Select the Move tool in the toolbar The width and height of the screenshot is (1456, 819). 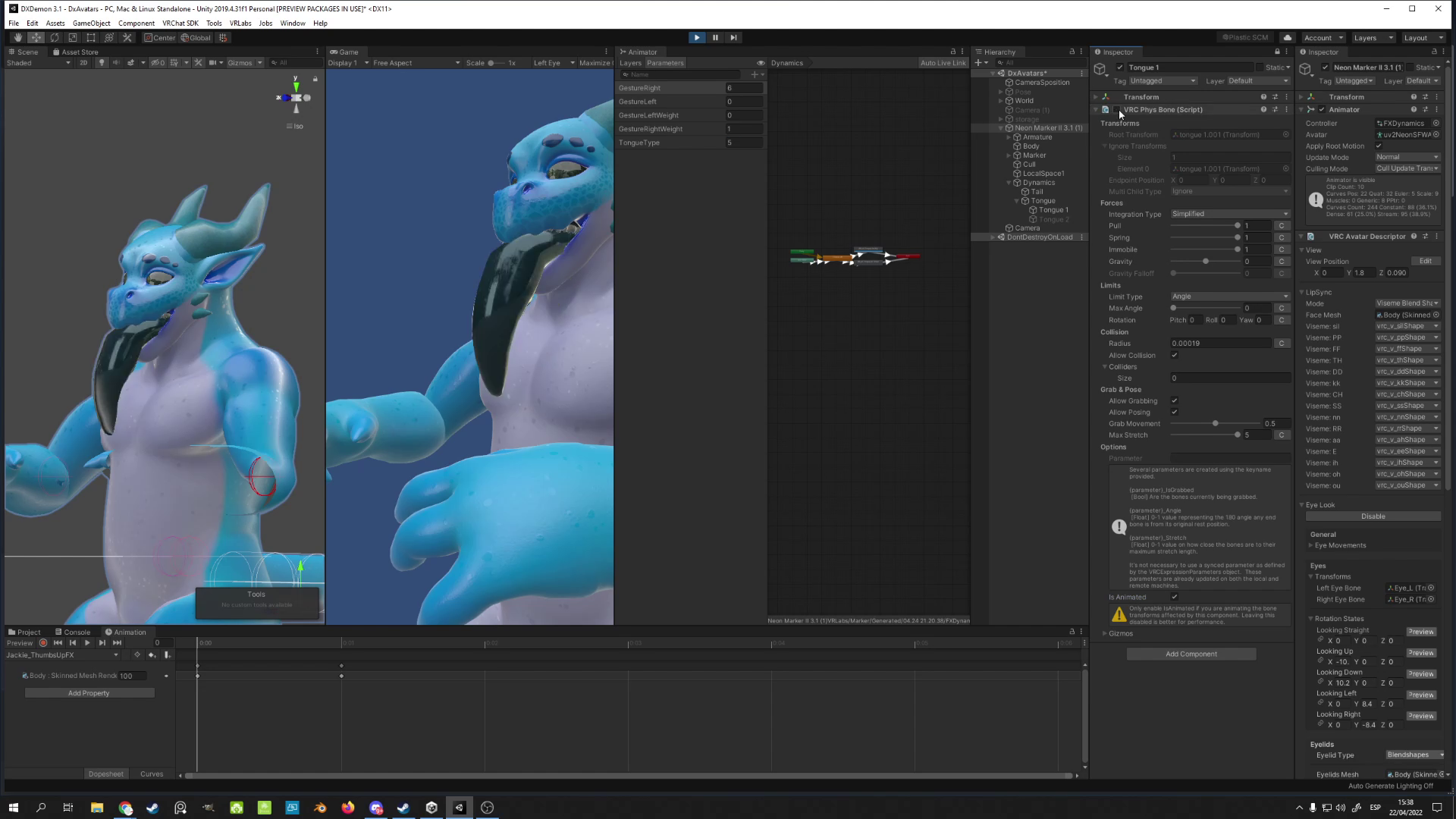click(x=36, y=37)
